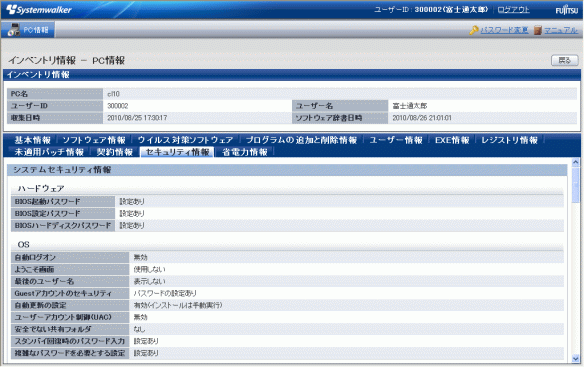
Task: Switch to the 基本情報 tab
Action: click(x=32, y=140)
